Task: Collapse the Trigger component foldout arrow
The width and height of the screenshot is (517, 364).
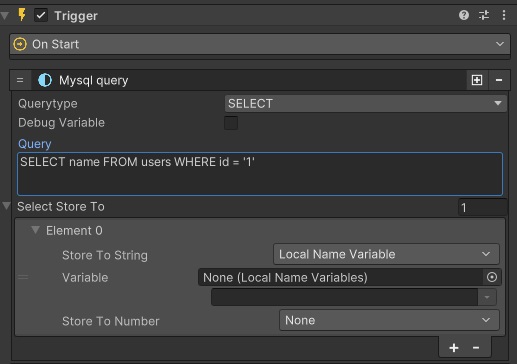Action: tap(5, 15)
